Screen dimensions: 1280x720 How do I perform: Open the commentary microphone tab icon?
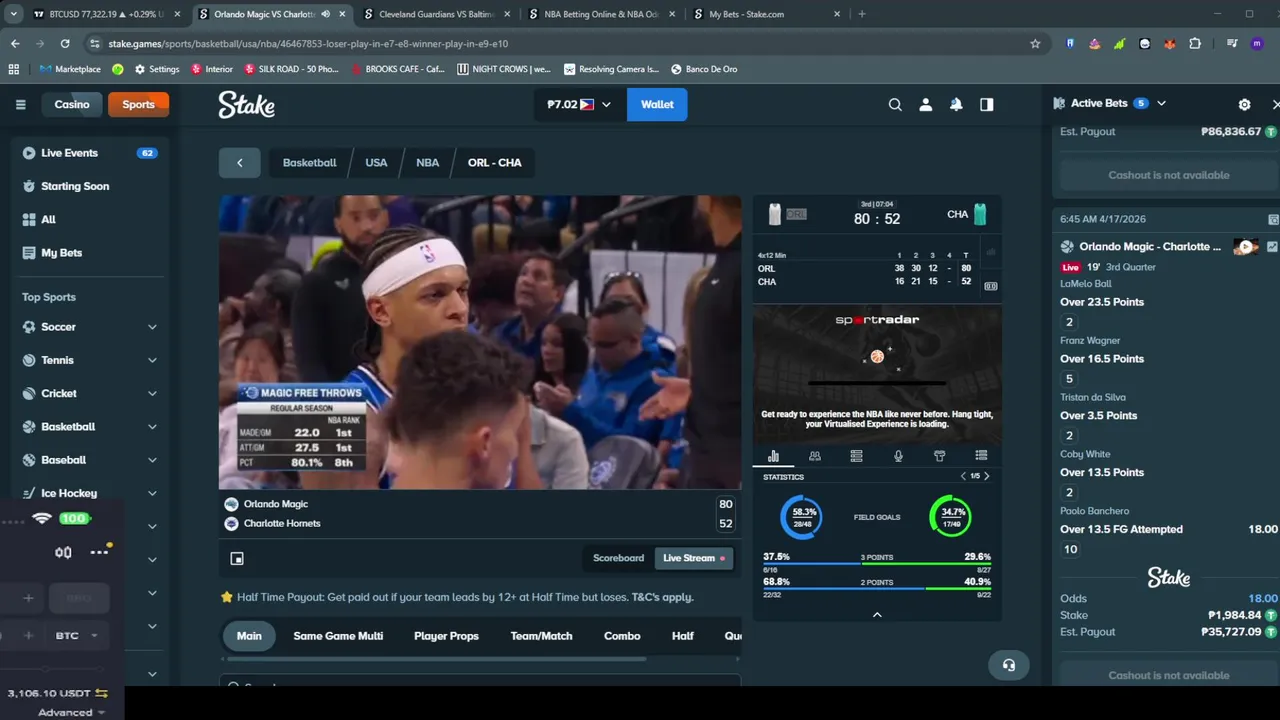tap(898, 456)
